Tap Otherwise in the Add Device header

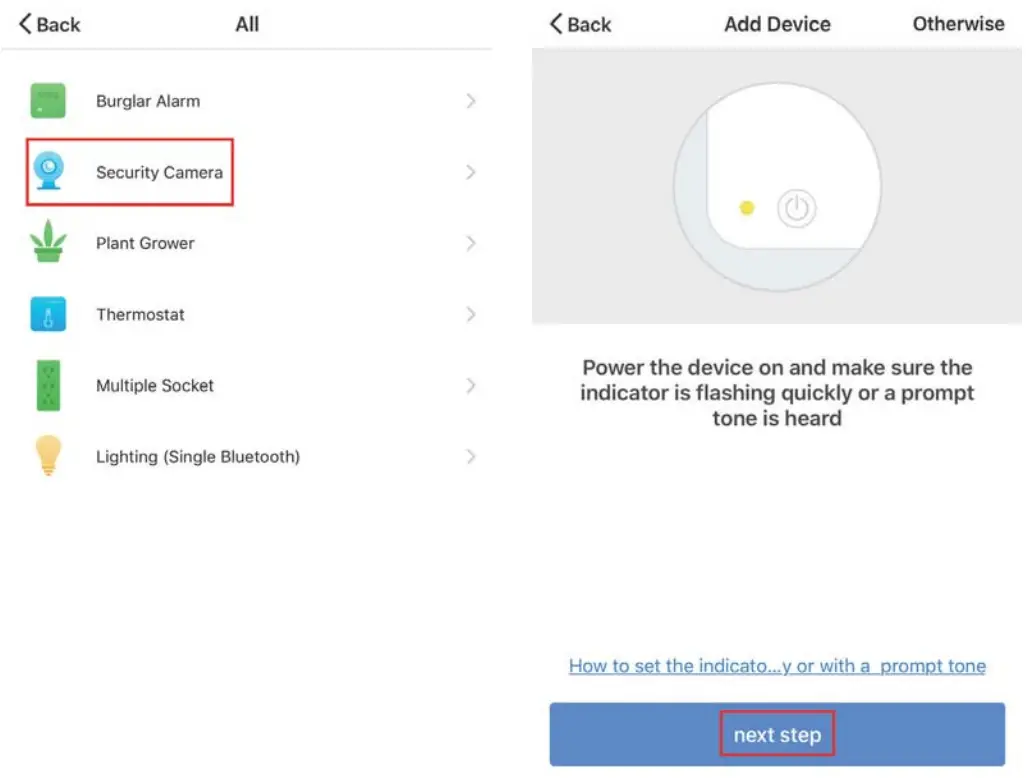(x=958, y=24)
